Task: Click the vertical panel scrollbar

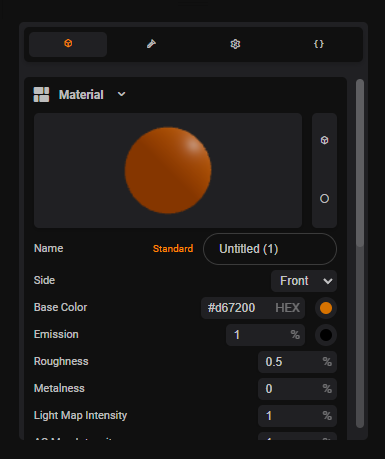Action: pyautogui.click(x=360, y=163)
